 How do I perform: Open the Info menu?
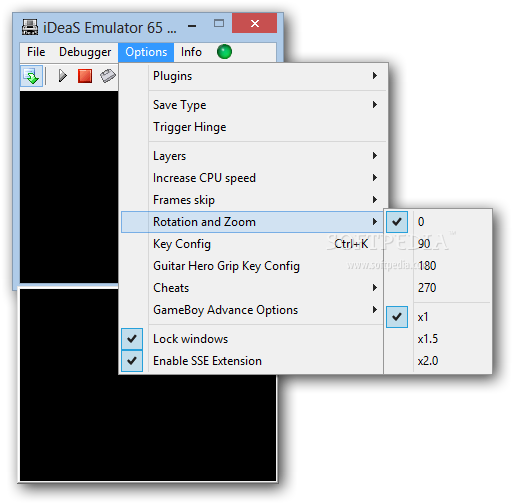click(x=191, y=52)
